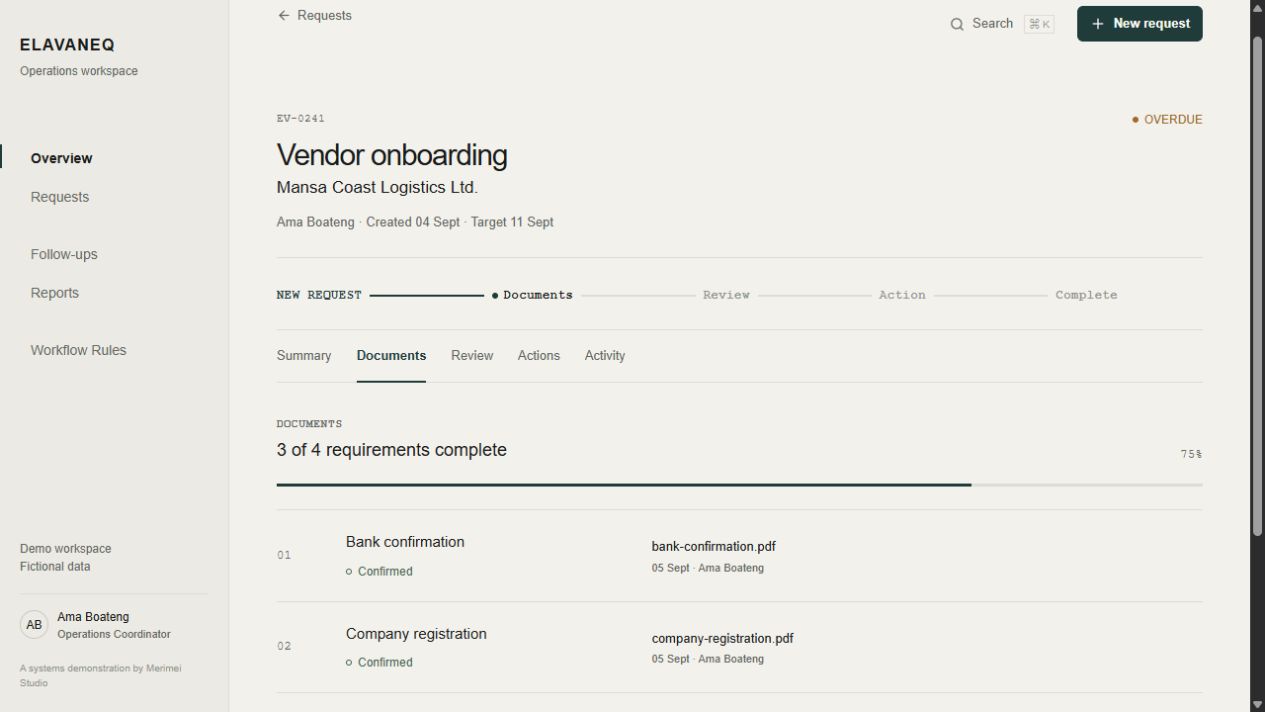This screenshot has width=1265, height=712.
Task: Click the OVERDUE status indicator
Action: (1167, 120)
